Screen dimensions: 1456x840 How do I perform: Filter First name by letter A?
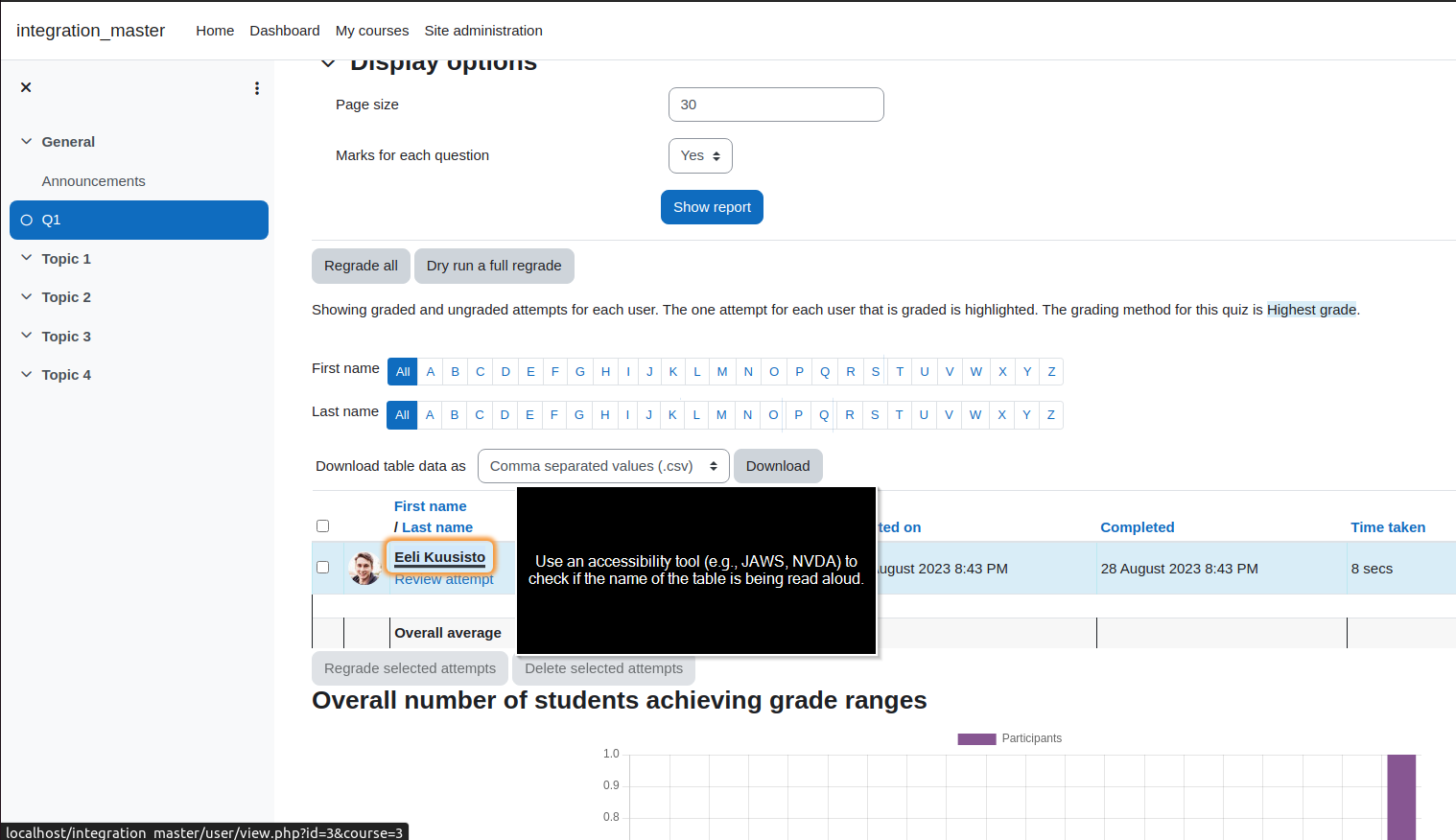(x=431, y=372)
